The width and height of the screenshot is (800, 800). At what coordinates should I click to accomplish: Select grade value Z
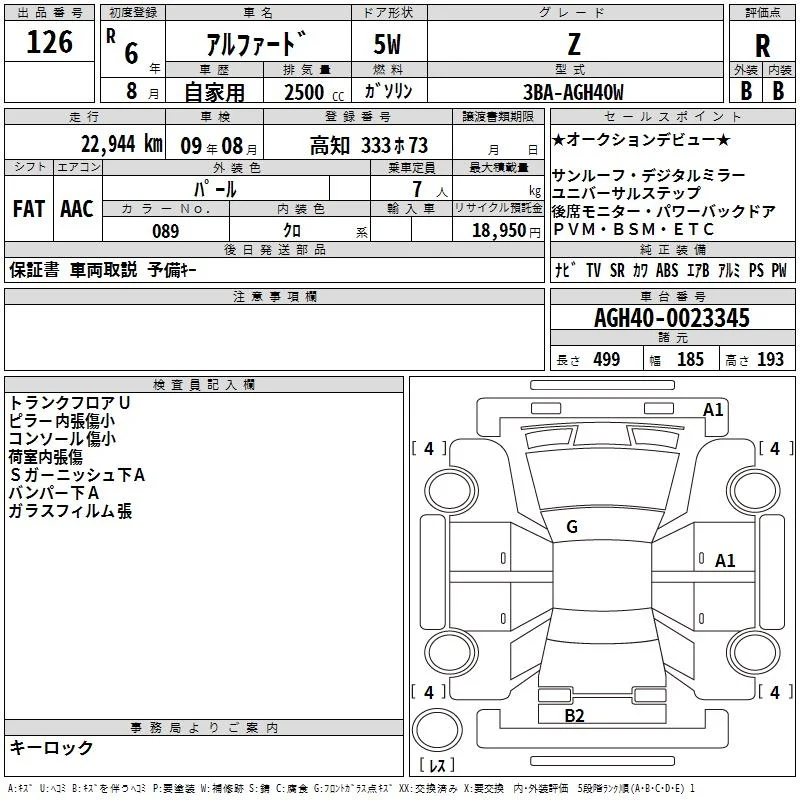[574, 44]
